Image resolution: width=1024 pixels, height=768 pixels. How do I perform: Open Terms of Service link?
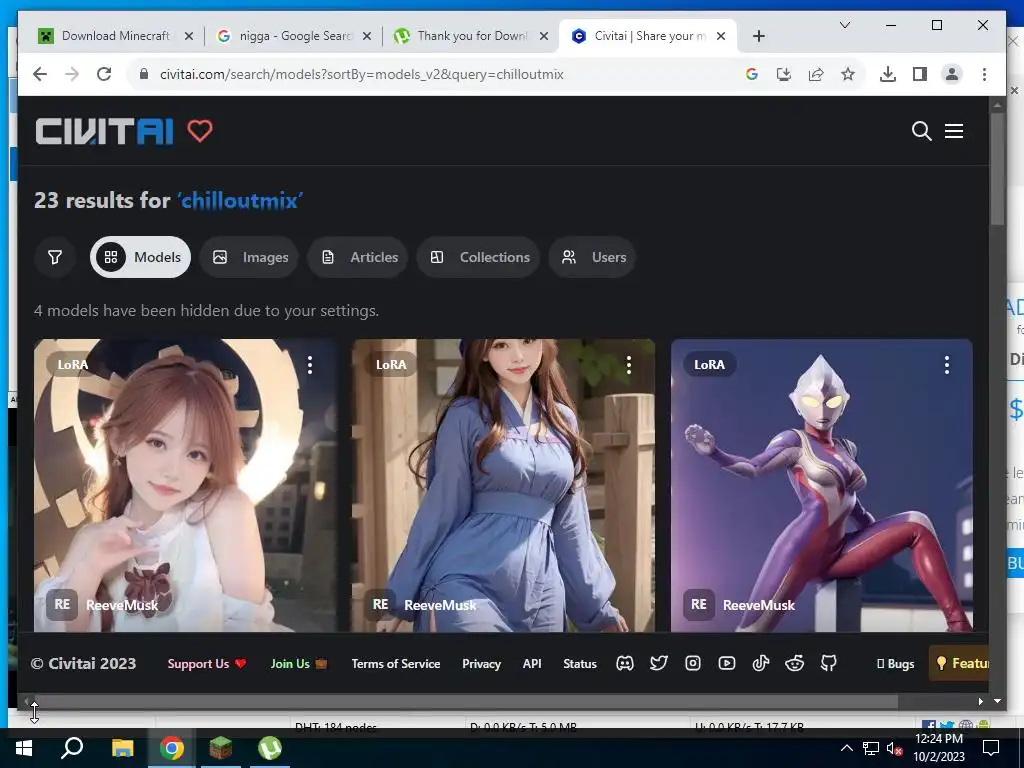pos(396,664)
